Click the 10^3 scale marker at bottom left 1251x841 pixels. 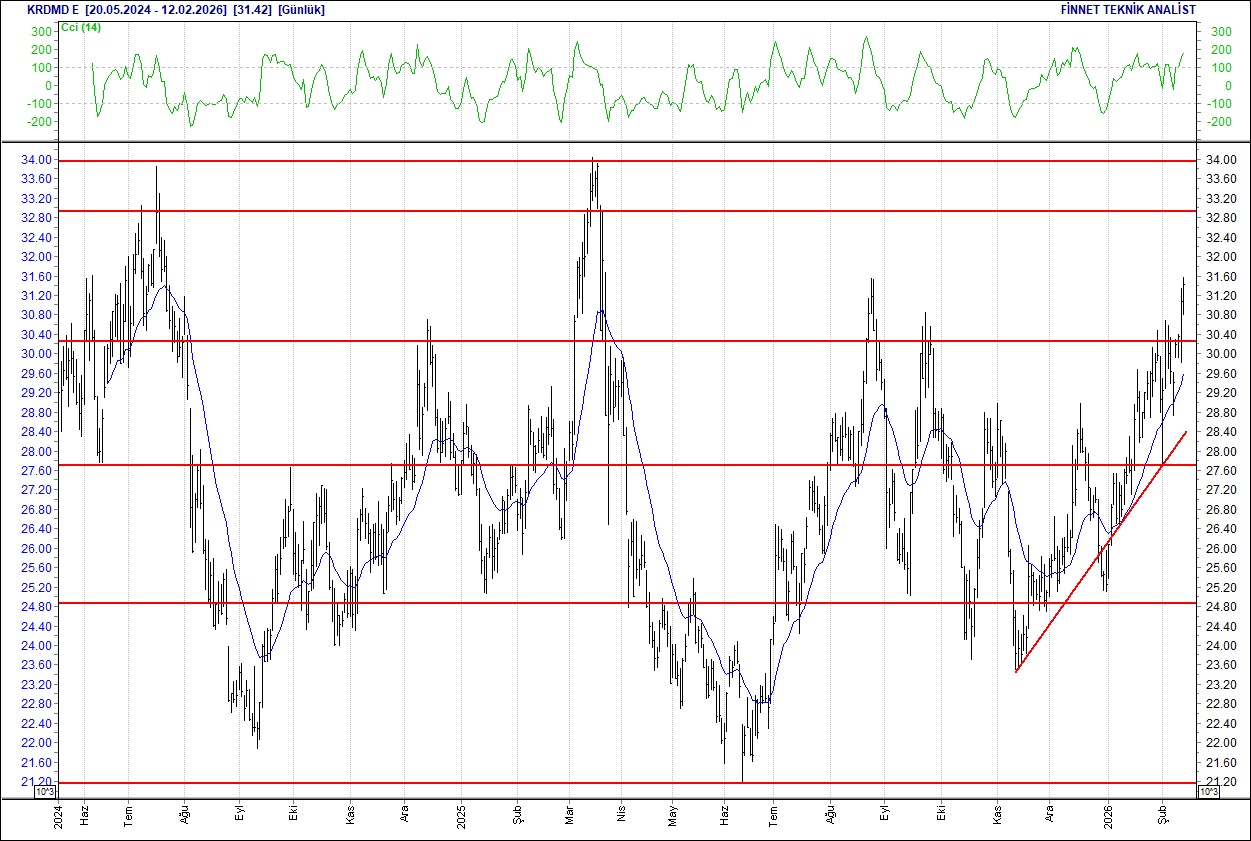point(44,791)
